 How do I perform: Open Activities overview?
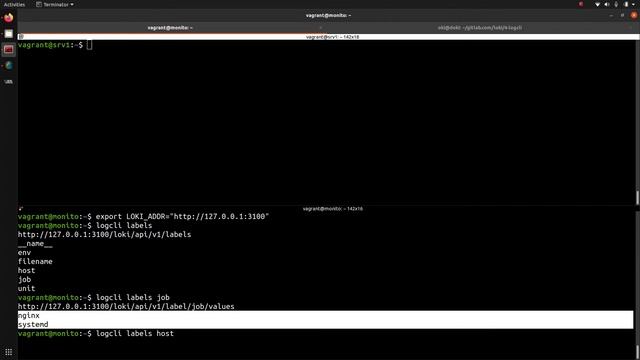click(14, 4)
